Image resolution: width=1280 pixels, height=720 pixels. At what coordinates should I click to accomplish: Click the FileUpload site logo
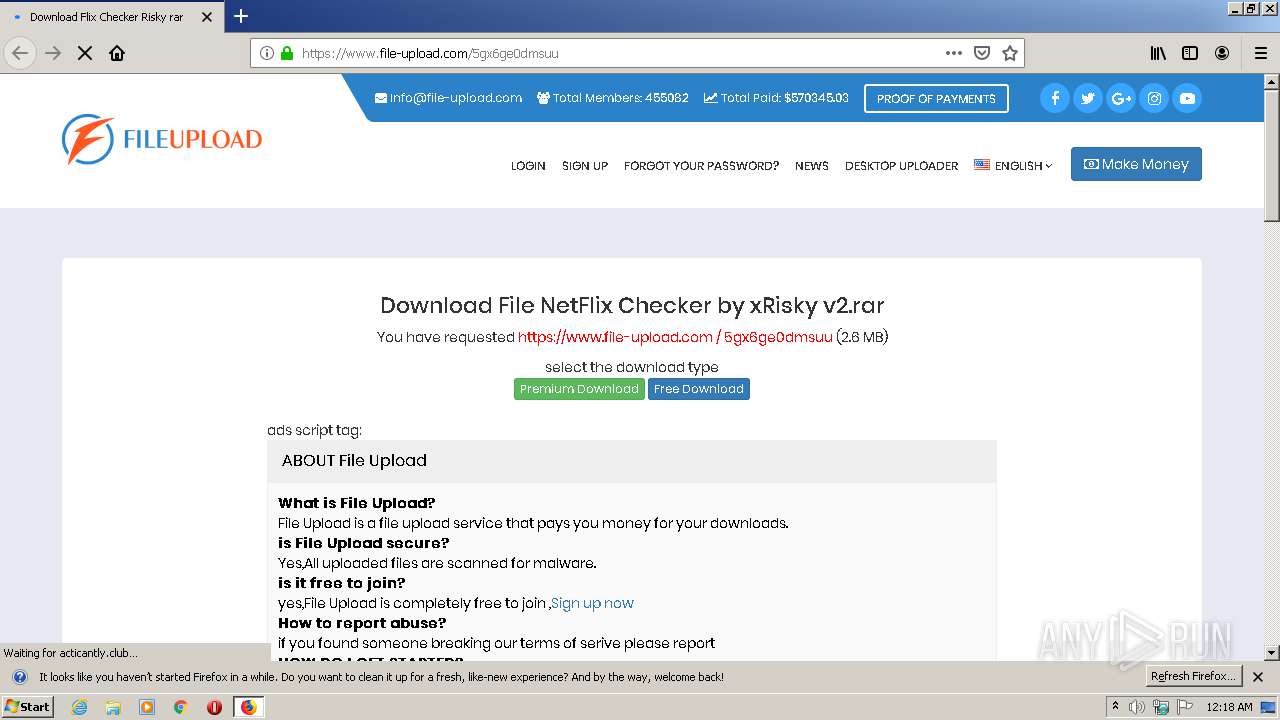coord(162,139)
